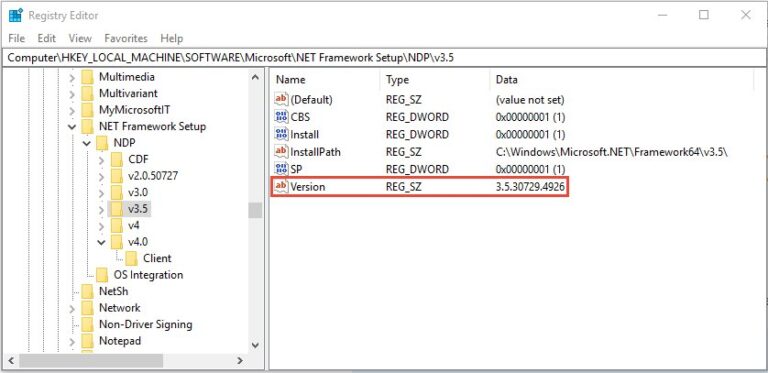Click the Non-Driver Signing folder icon
Screen dimensions: 768x373
tap(88, 324)
